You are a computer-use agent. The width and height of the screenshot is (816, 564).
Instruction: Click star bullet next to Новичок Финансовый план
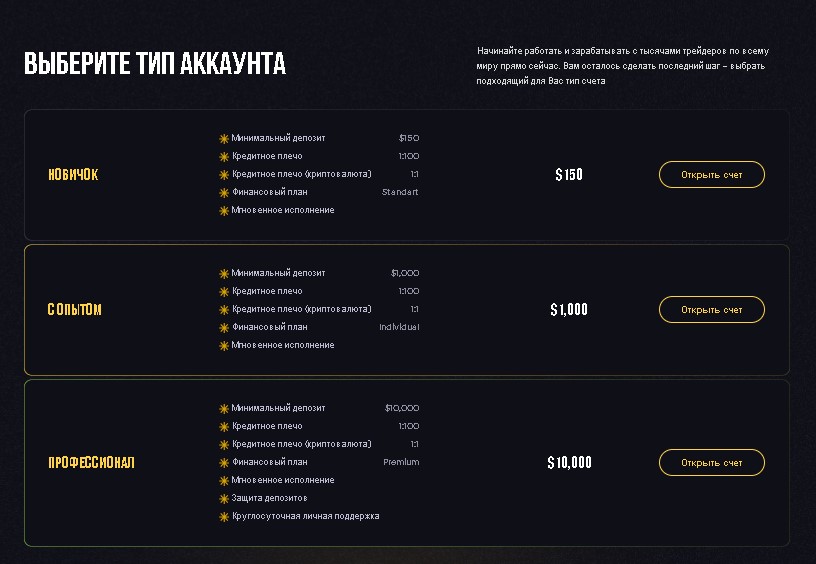(224, 193)
